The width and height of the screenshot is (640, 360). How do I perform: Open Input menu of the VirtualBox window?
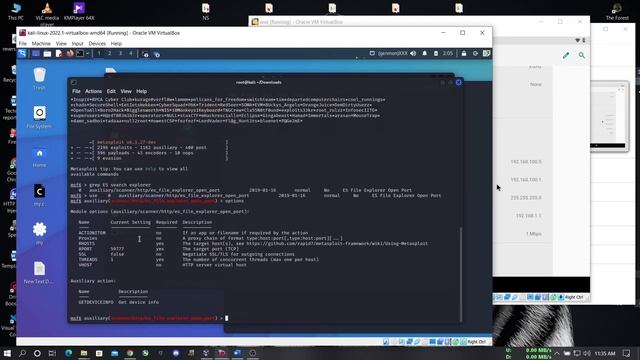pyautogui.click(x=78, y=44)
